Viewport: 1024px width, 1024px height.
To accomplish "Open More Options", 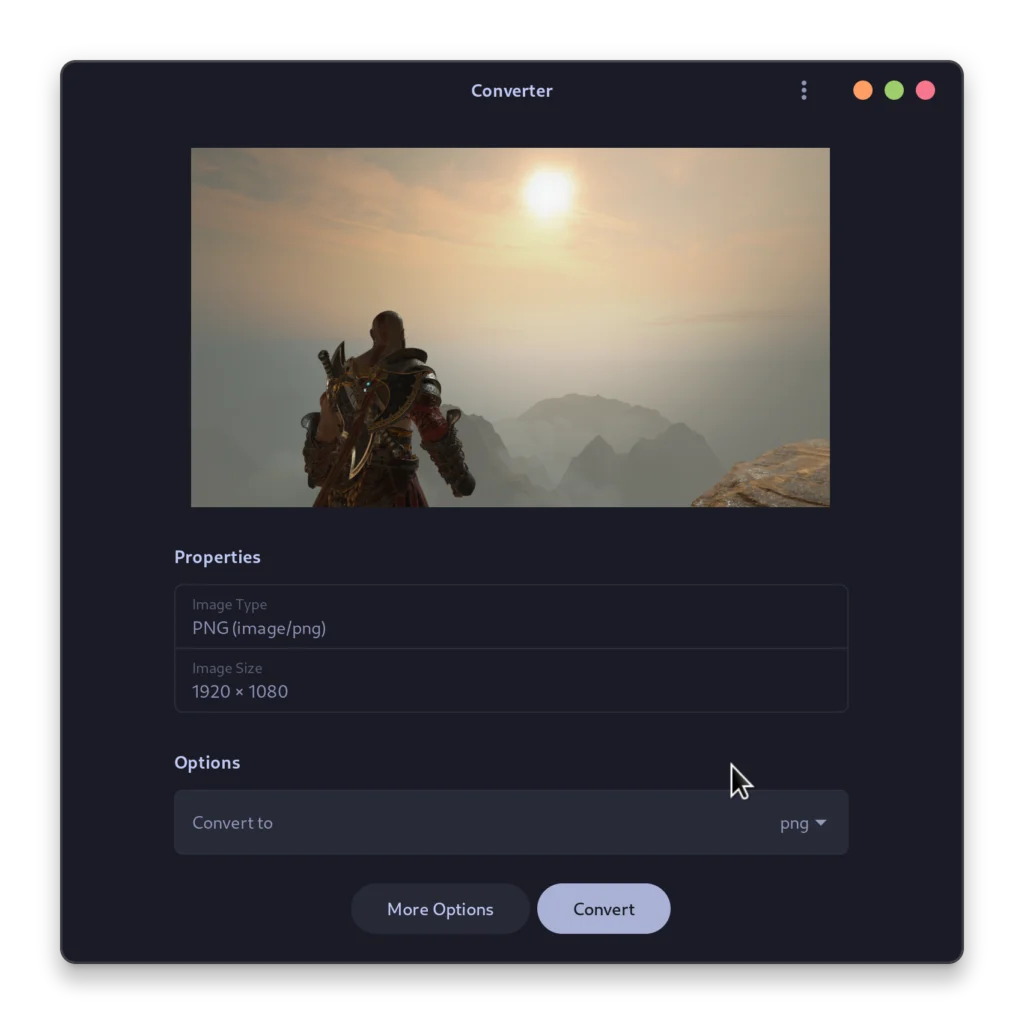I will [x=440, y=908].
